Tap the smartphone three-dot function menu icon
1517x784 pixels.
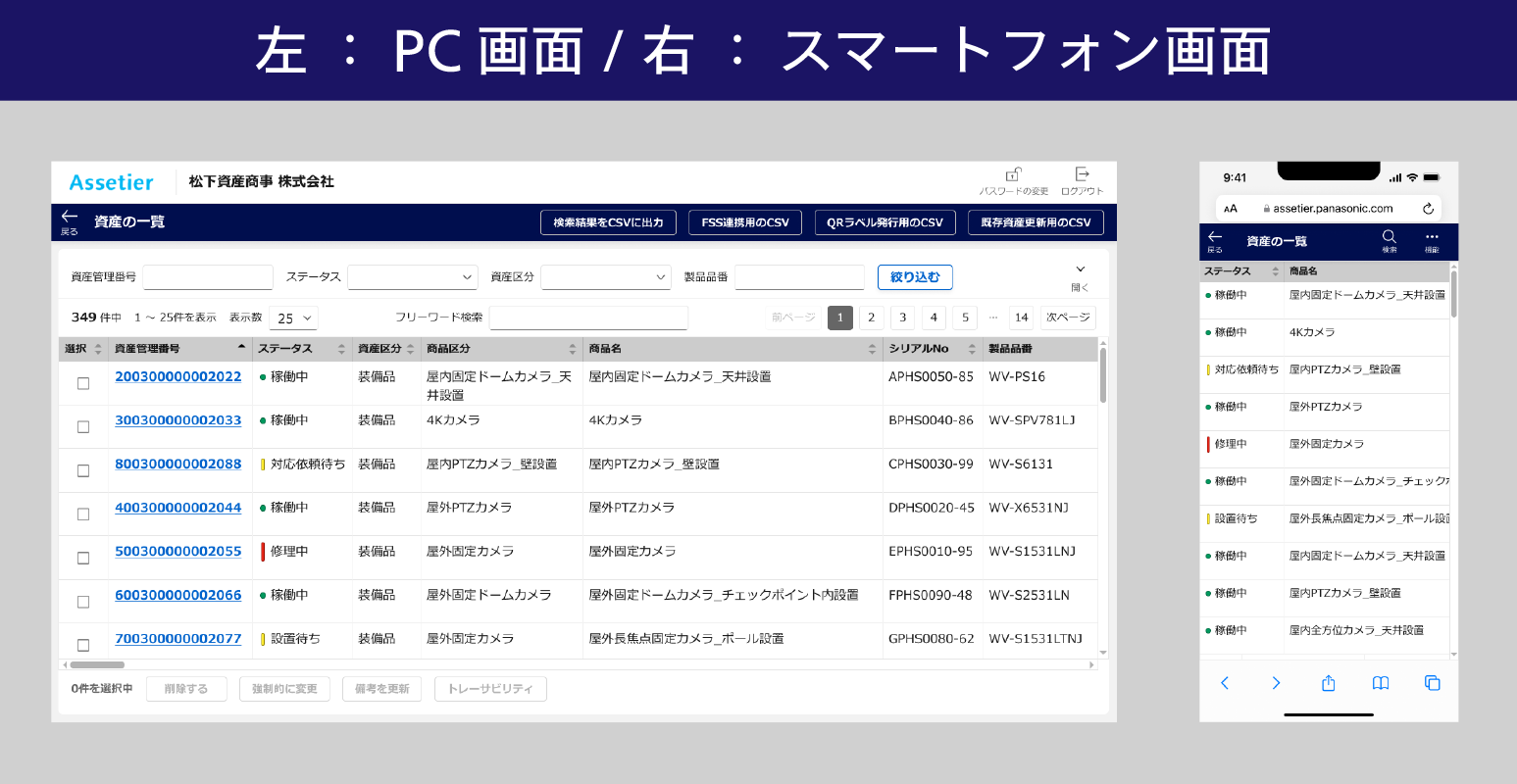1432,237
